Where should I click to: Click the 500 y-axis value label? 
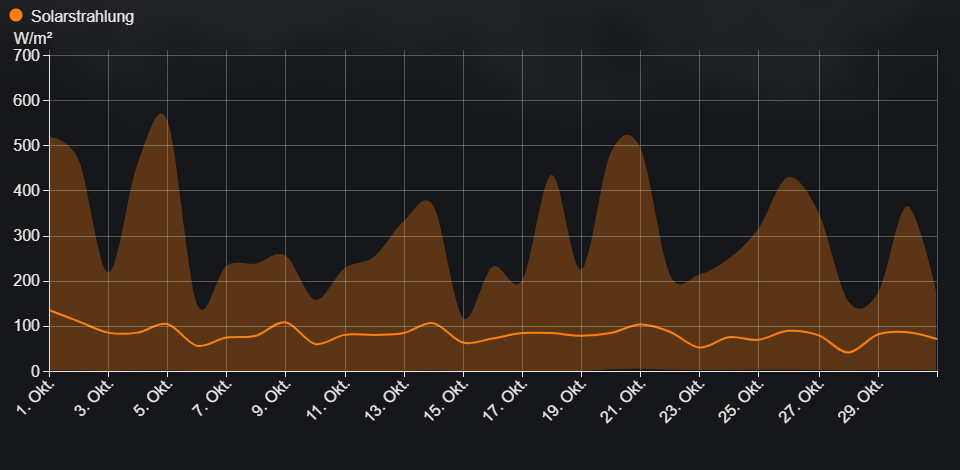coord(25,146)
